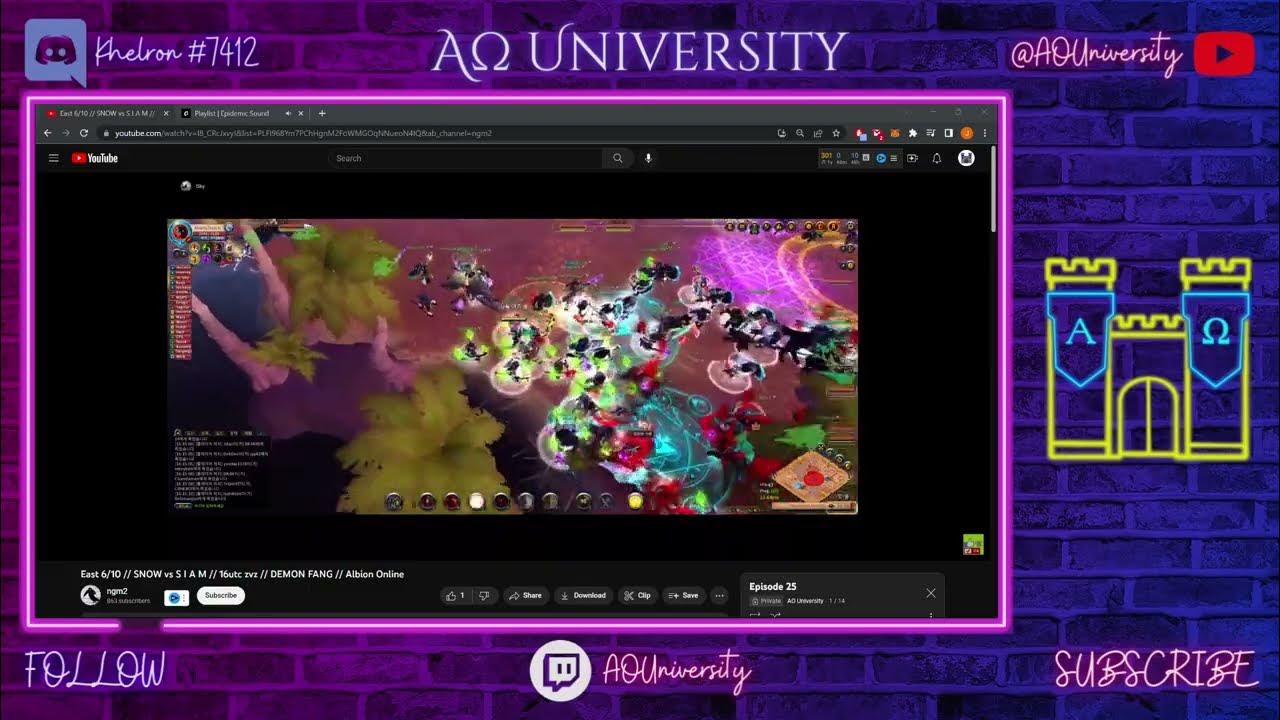1280x720 pixels.
Task: Open the Chrome profile avatar
Action: tap(967, 133)
